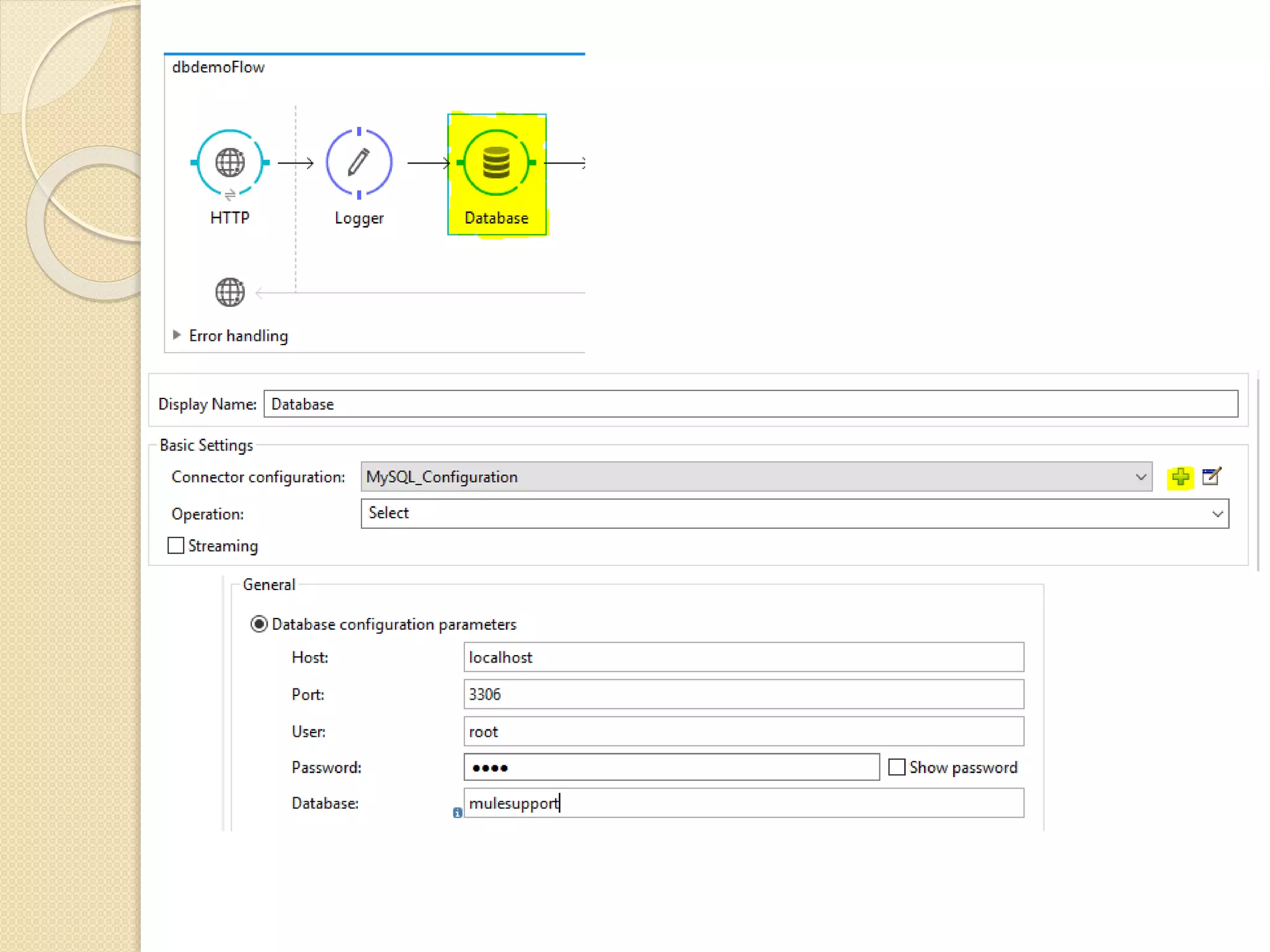Check the Show password box
Viewport: 1270px width, 952px height.
click(x=897, y=767)
